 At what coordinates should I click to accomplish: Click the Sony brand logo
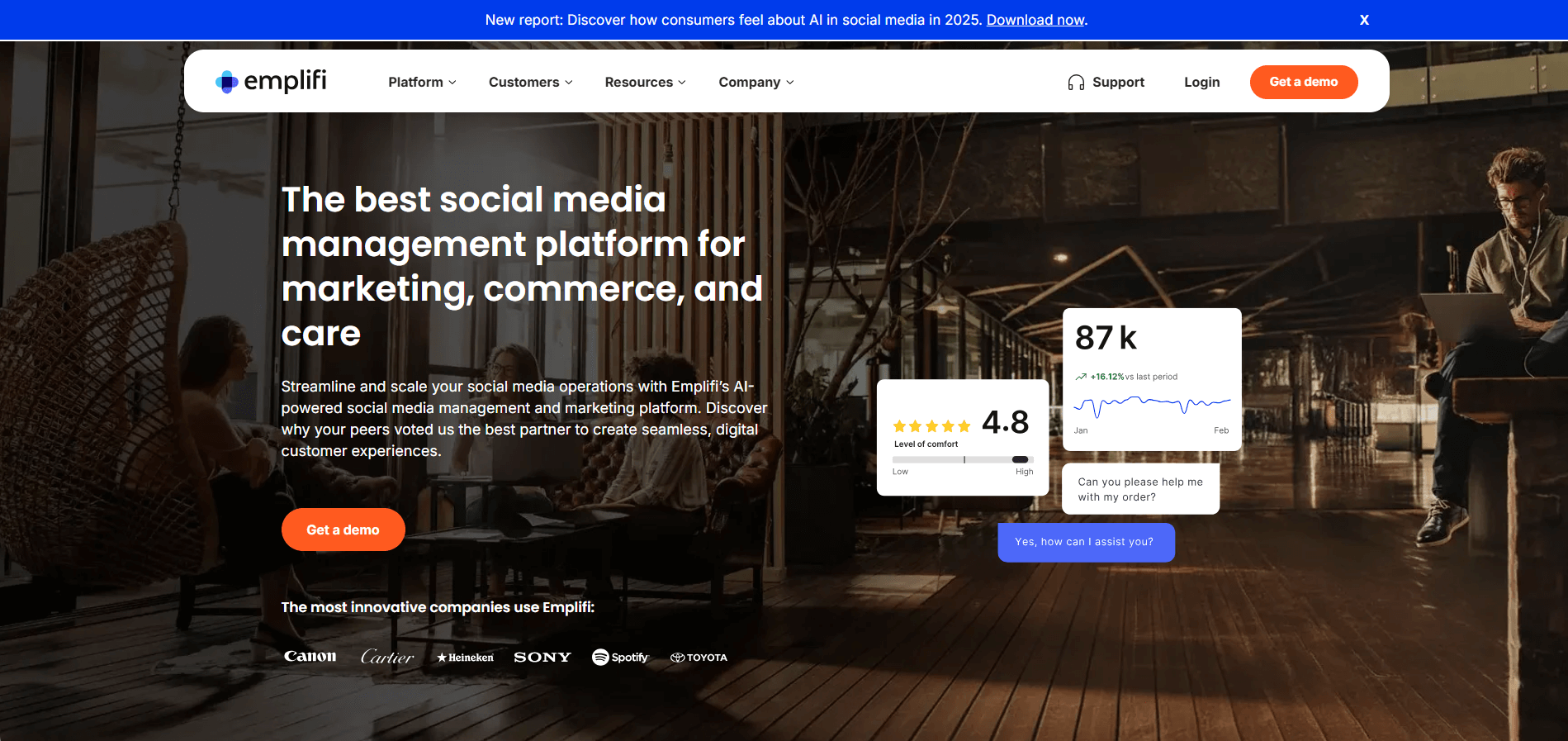542,658
